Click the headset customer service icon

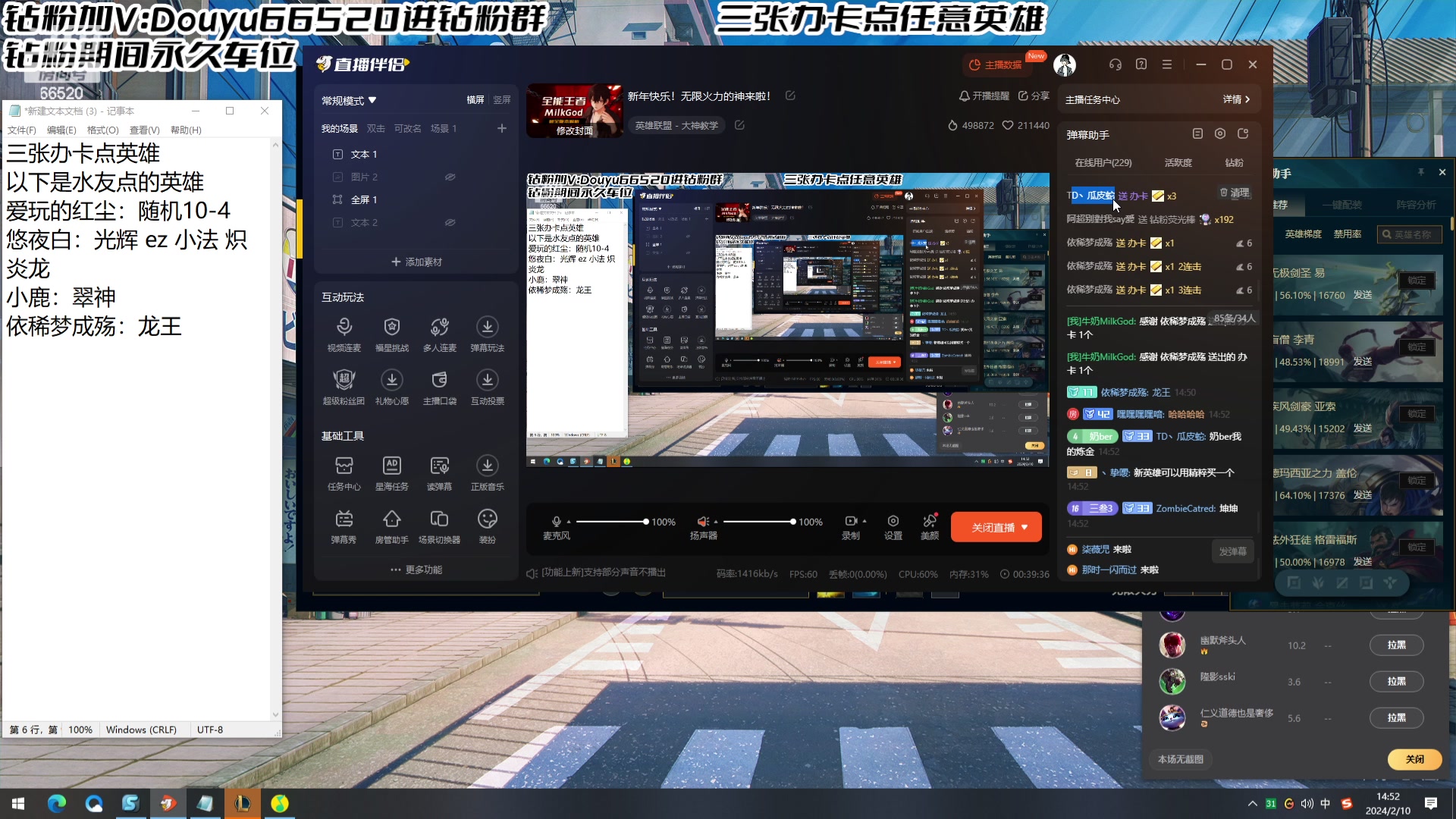tap(1116, 64)
